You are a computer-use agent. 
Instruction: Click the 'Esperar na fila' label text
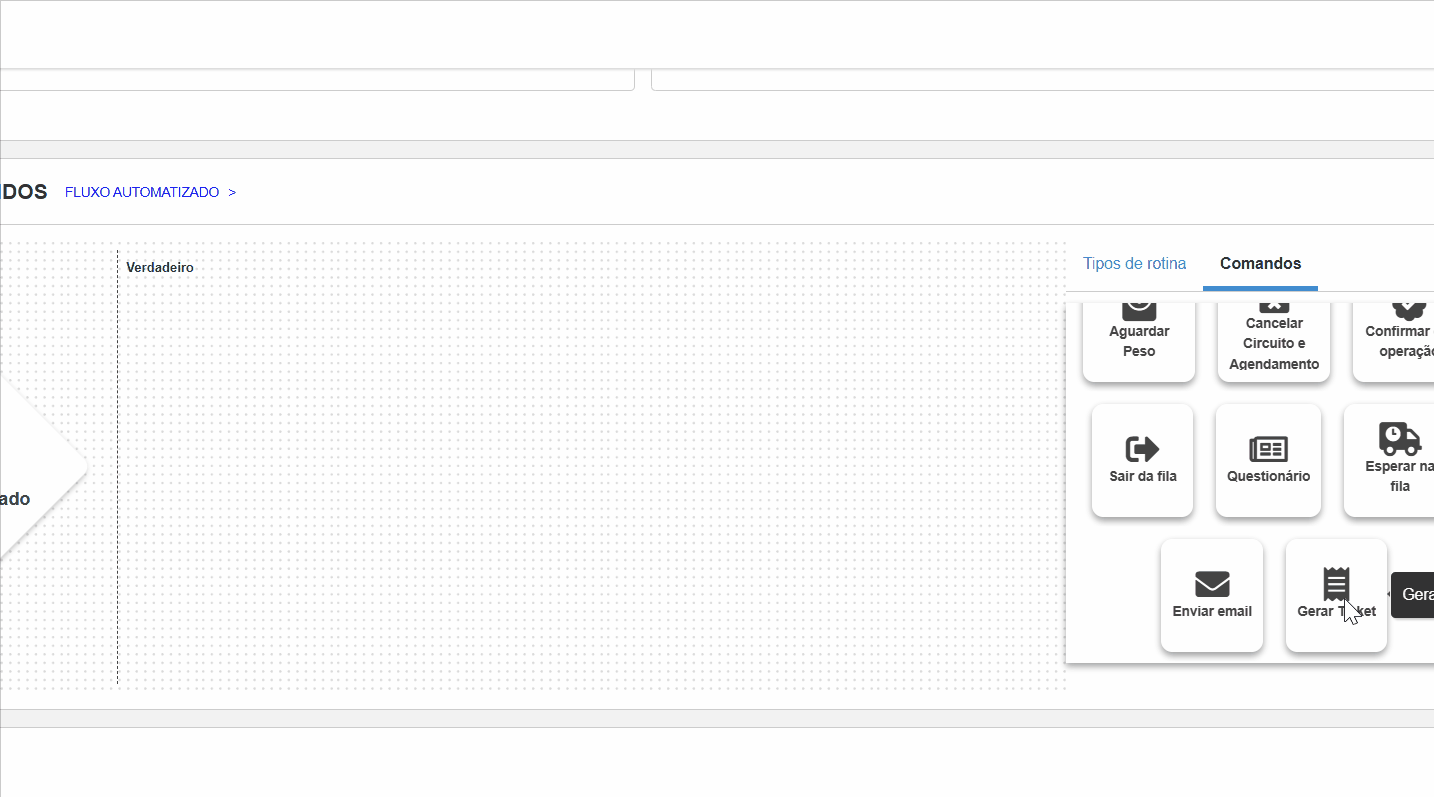pos(1399,477)
